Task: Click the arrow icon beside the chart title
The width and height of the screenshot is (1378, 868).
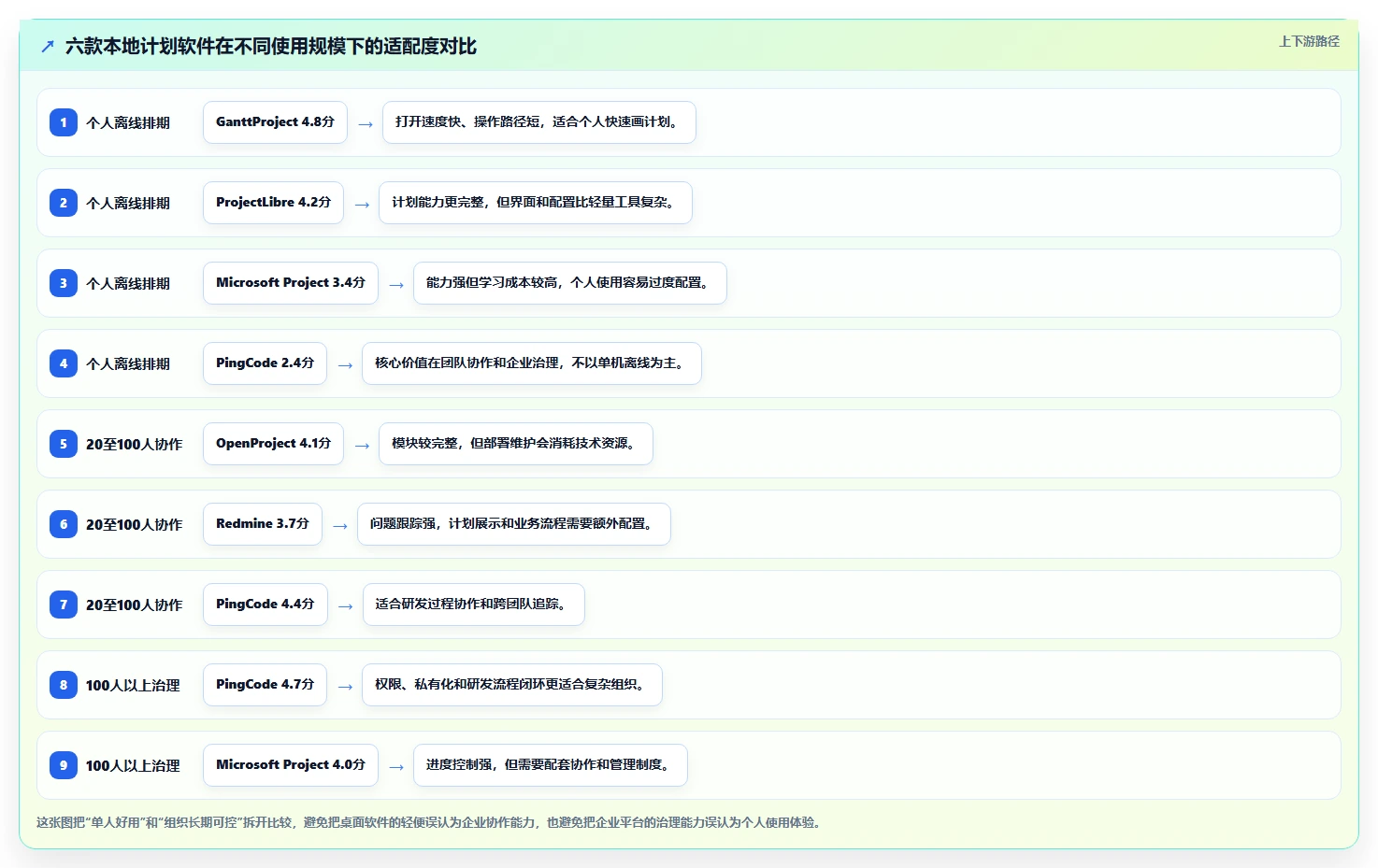Action: point(48,46)
